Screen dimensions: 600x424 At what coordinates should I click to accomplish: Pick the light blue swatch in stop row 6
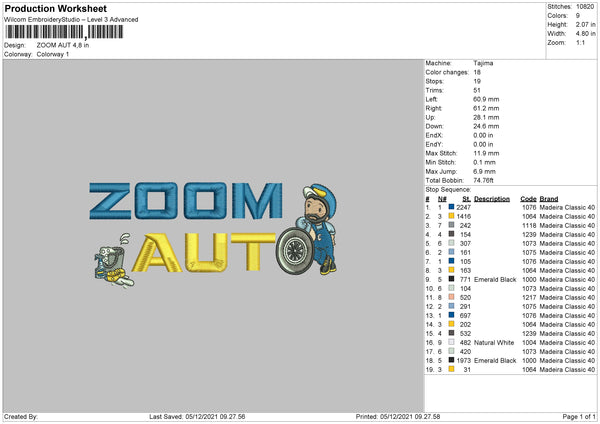coord(452,252)
